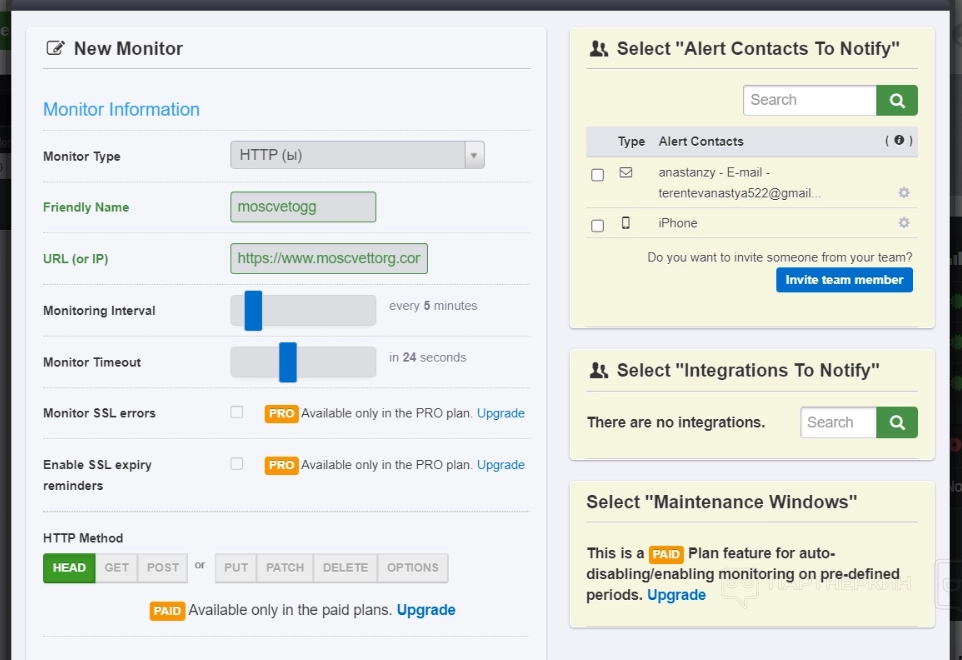Click the integrations search magnifier button

click(x=897, y=422)
